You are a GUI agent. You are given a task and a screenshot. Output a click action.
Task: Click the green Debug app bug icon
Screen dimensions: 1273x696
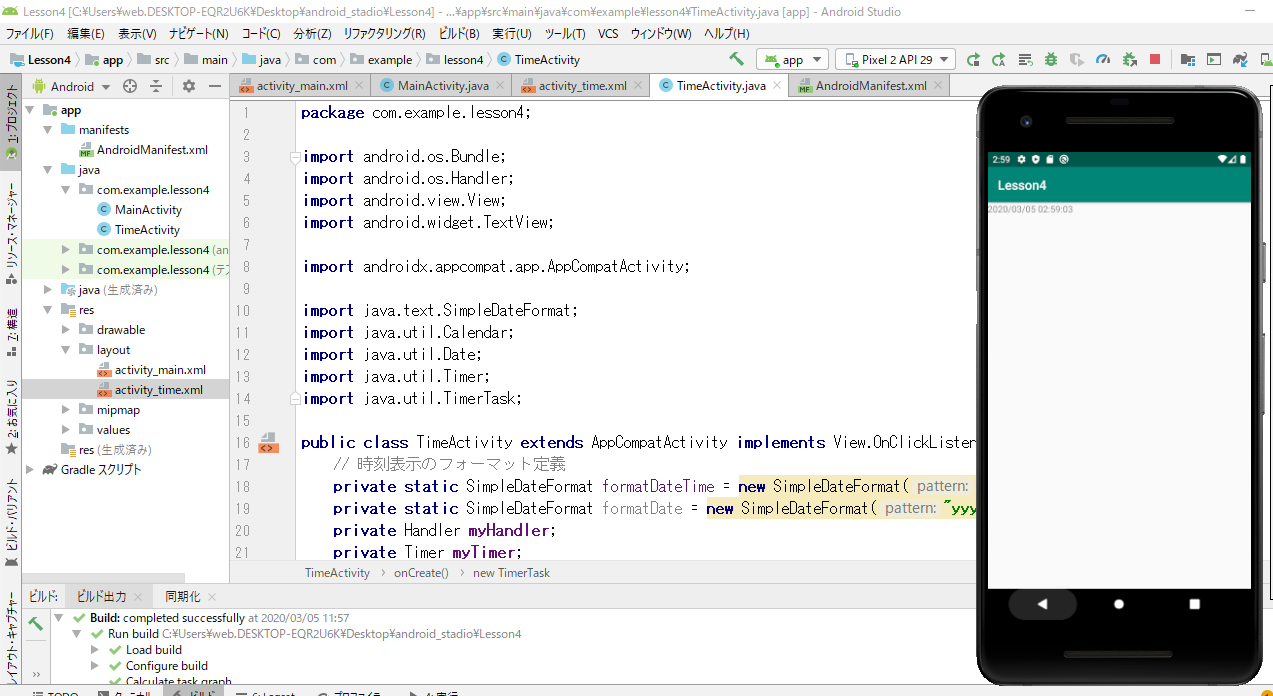[x=1051, y=59]
